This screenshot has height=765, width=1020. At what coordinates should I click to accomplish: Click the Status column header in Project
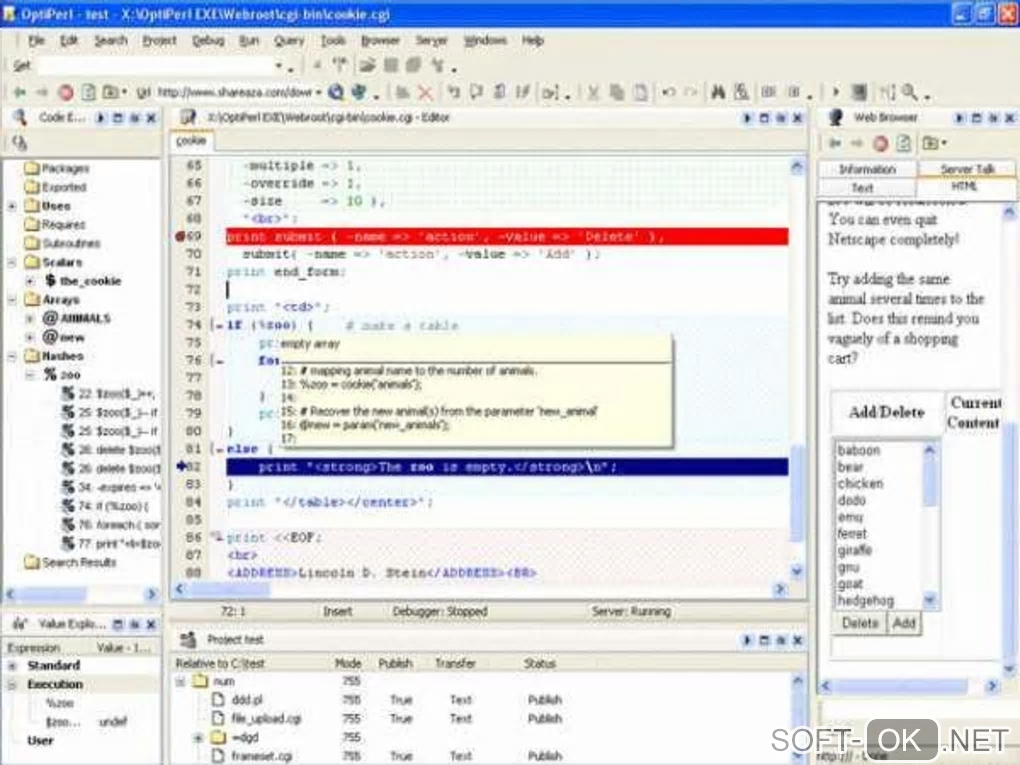pyautogui.click(x=539, y=663)
